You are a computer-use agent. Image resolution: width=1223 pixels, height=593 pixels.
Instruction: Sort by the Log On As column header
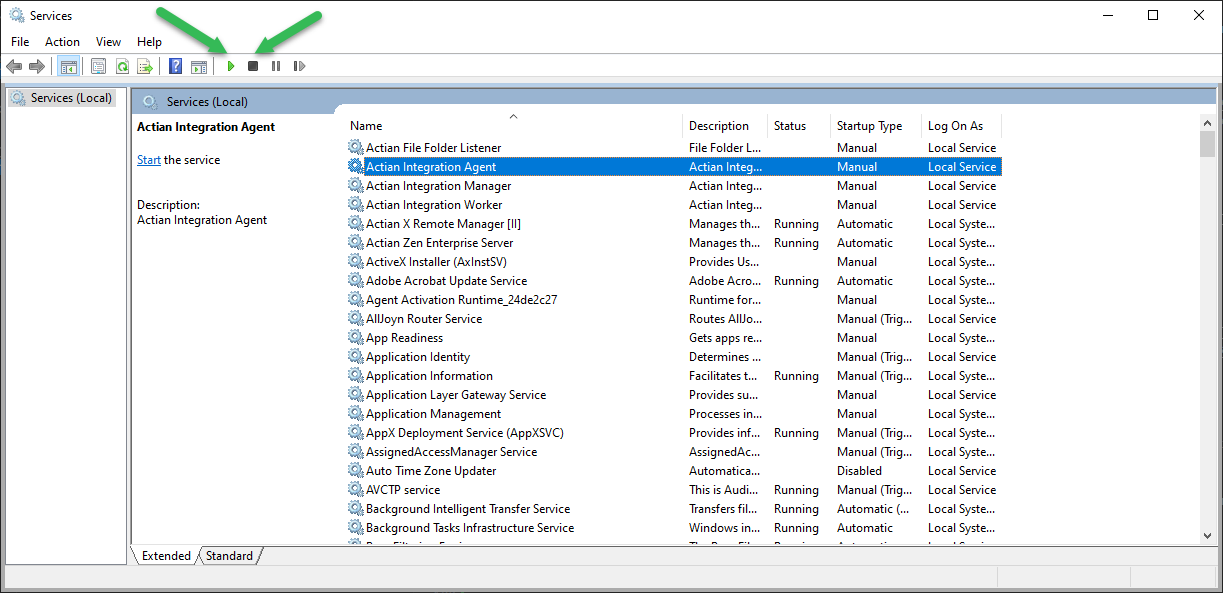tap(961, 126)
